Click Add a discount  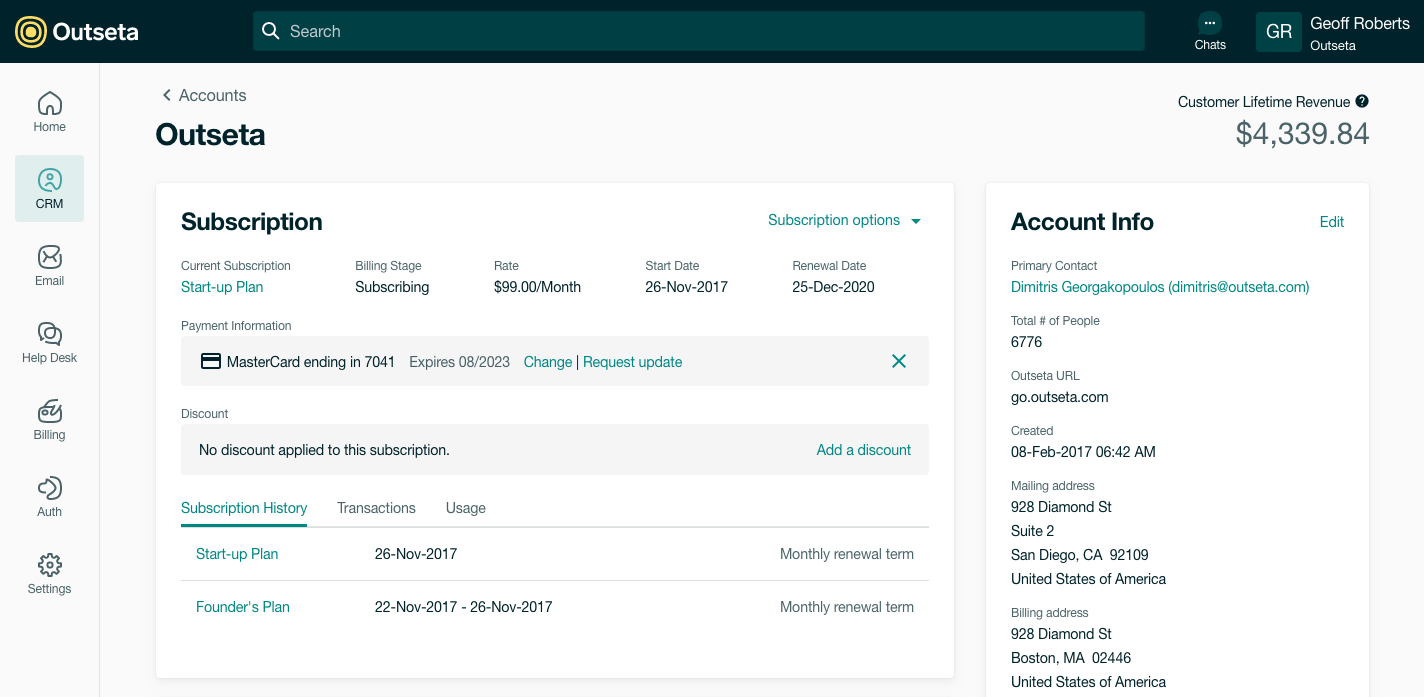(x=863, y=450)
